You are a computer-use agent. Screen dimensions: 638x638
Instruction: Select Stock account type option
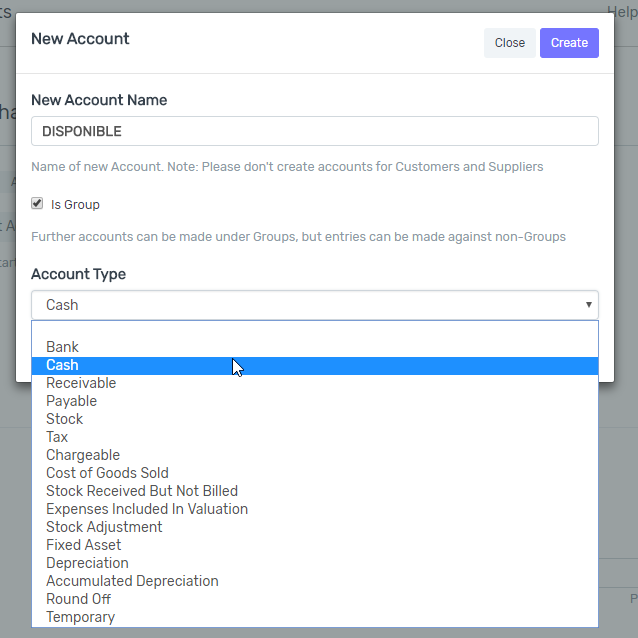pyautogui.click(x=315, y=419)
